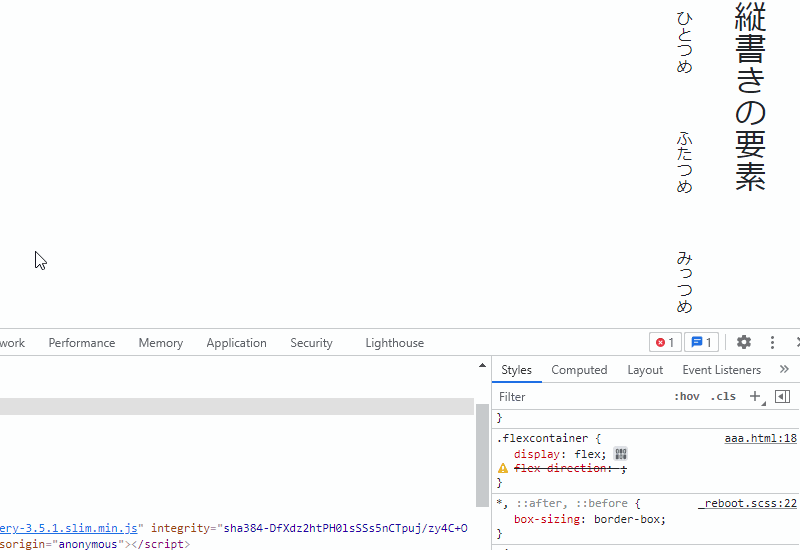Screen dimensions: 800x550
Task: Click the flex value of display
Action: [x=587, y=454]
